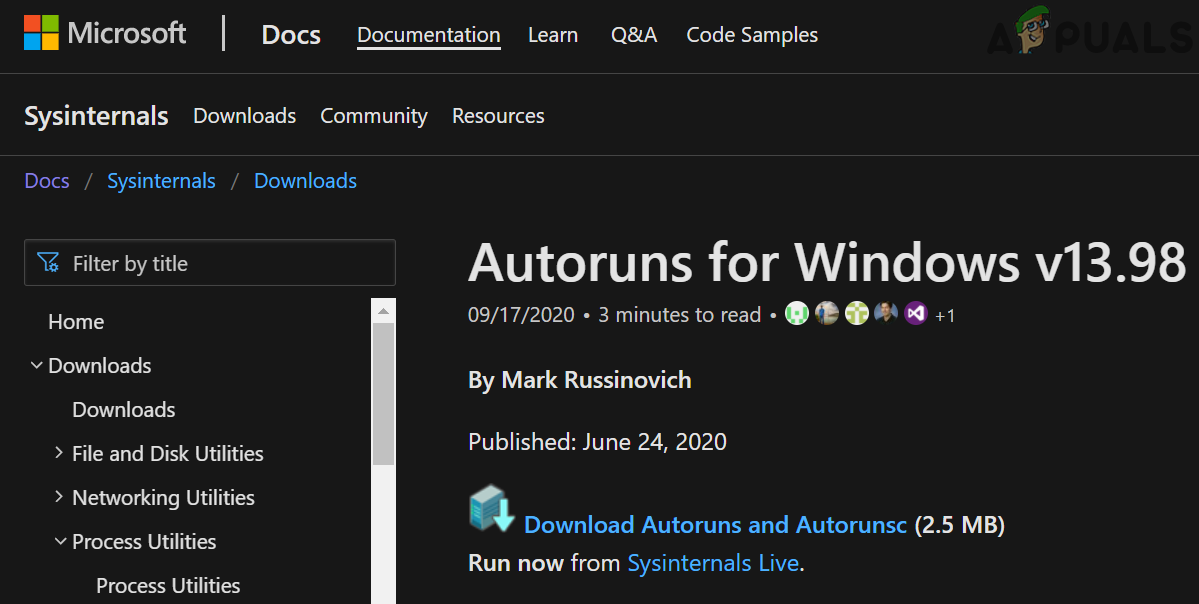1199x604 pixels.
Task: Expand File and Disk Utilities
Action: click(60, 454)
